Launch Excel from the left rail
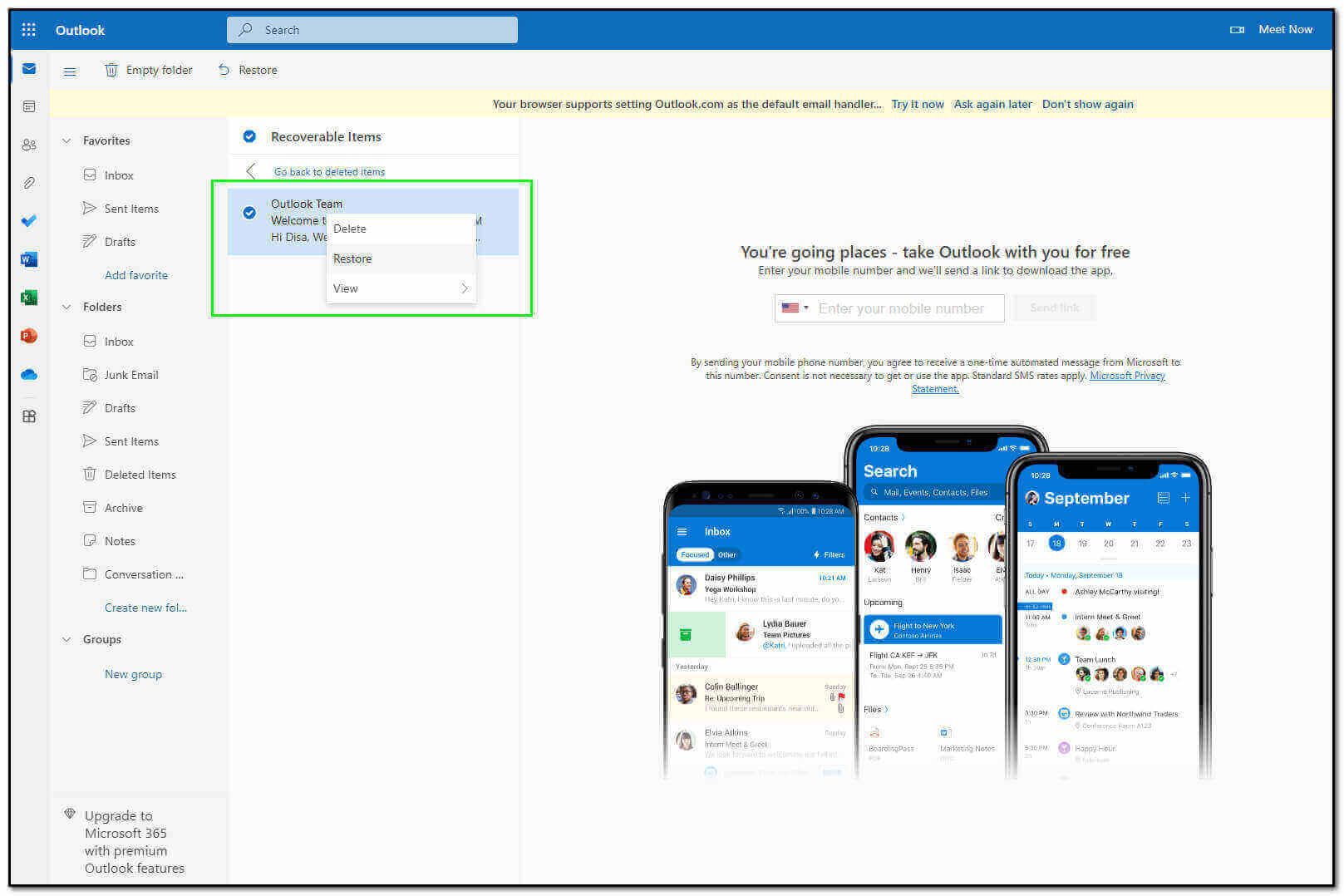The image size is (1344, 896). pos(29,298)
